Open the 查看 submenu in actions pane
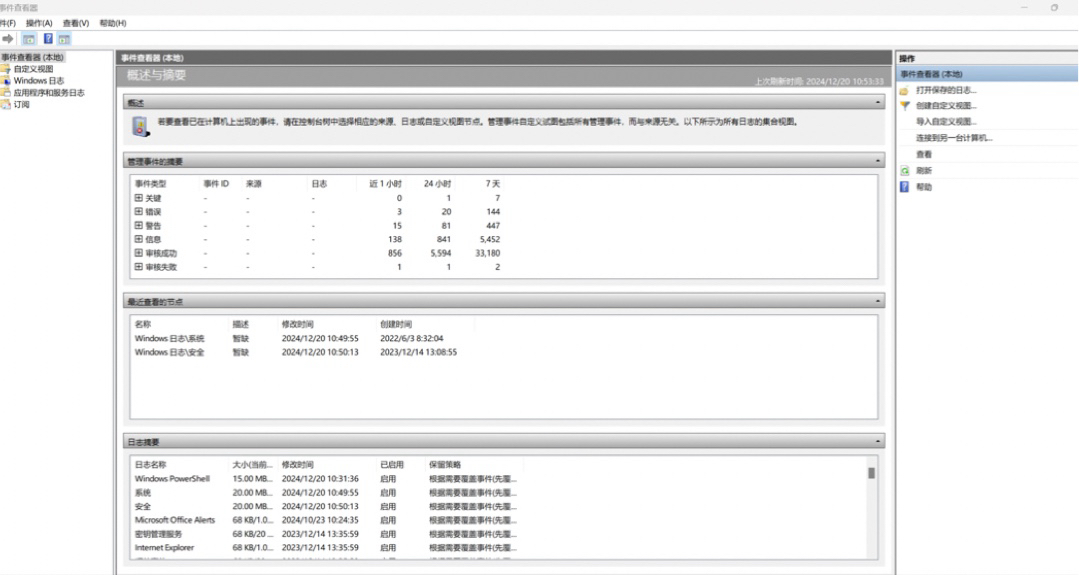The width and height of the screenshot is (1079, 575). tap(923, 155)
